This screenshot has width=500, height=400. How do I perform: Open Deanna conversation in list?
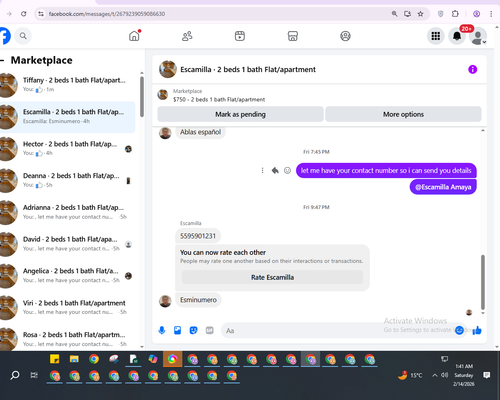click(68, 180)
